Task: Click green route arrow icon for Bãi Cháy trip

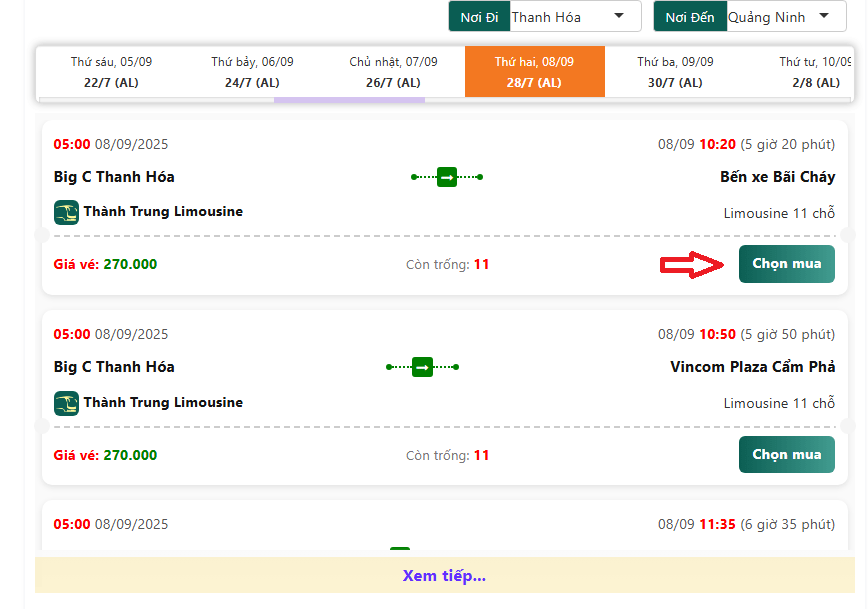Action: (447, 177)
